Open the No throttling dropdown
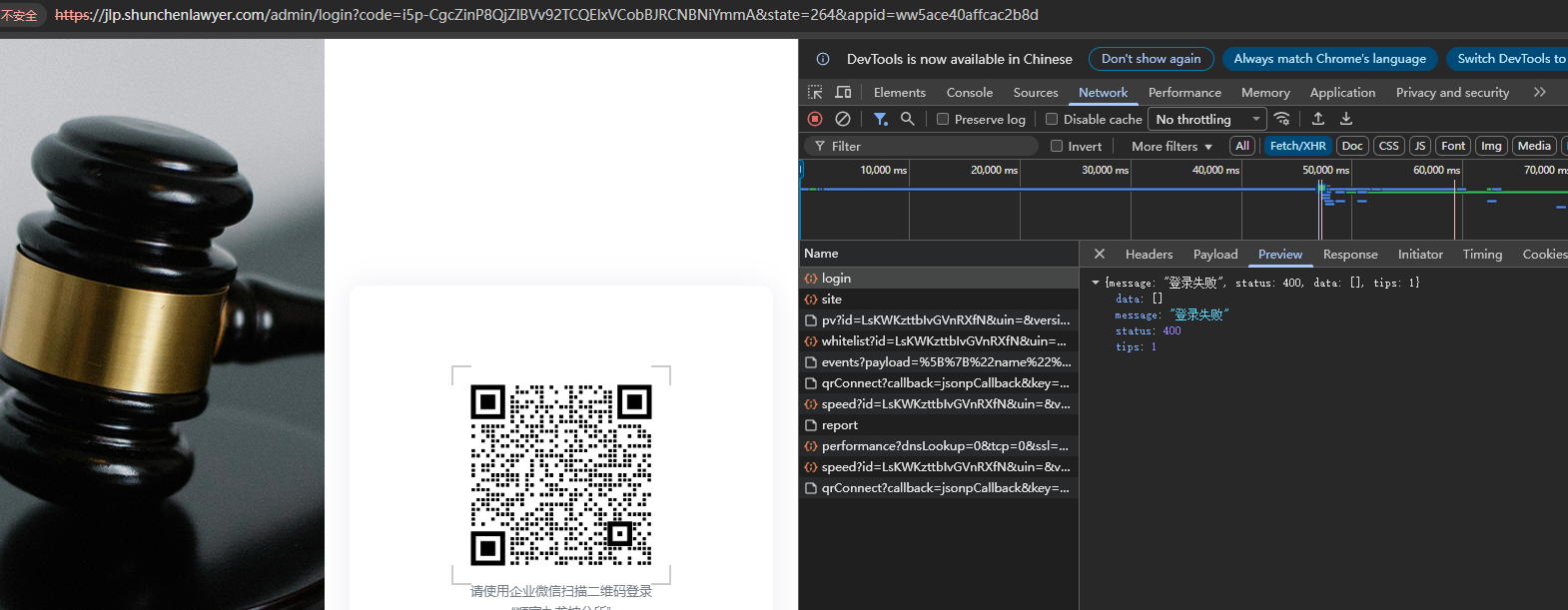1568x610 pixels. (1207, 119)
